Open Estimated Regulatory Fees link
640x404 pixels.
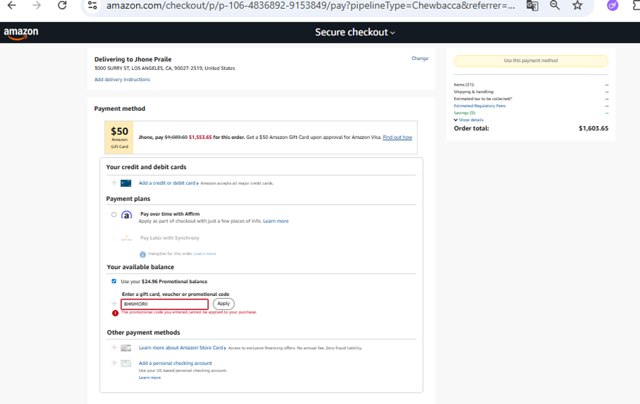coord(480,106)
